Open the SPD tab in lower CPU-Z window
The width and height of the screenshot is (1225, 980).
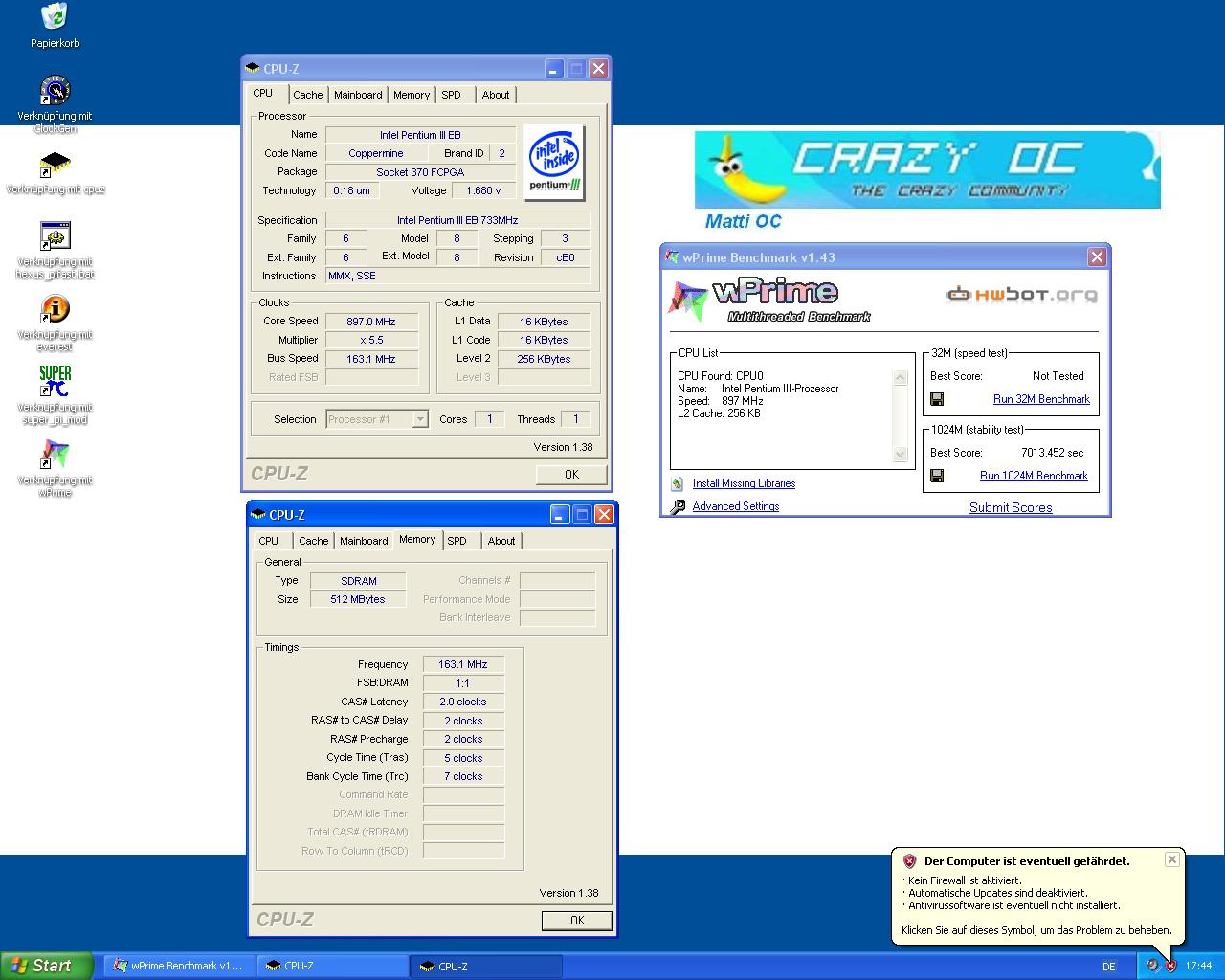[457, 541]
